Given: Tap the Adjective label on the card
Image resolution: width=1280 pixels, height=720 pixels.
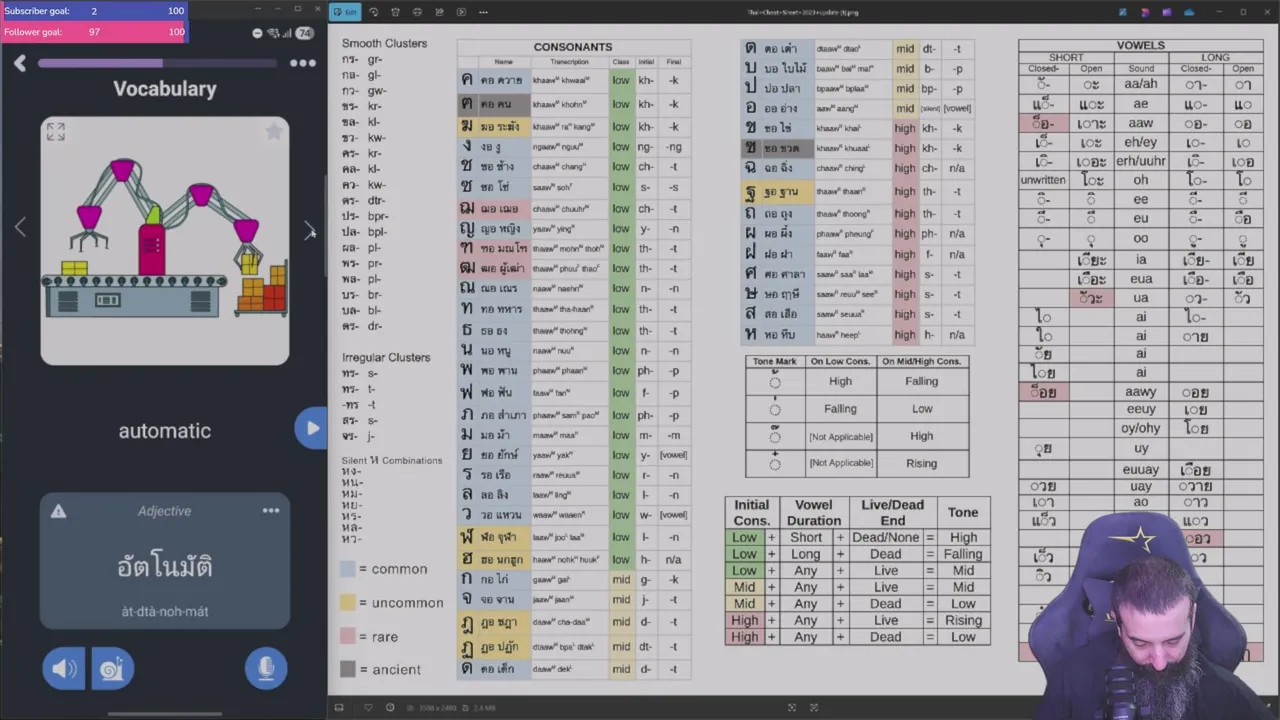Looking at the screenshot, I should pos(164,511).
